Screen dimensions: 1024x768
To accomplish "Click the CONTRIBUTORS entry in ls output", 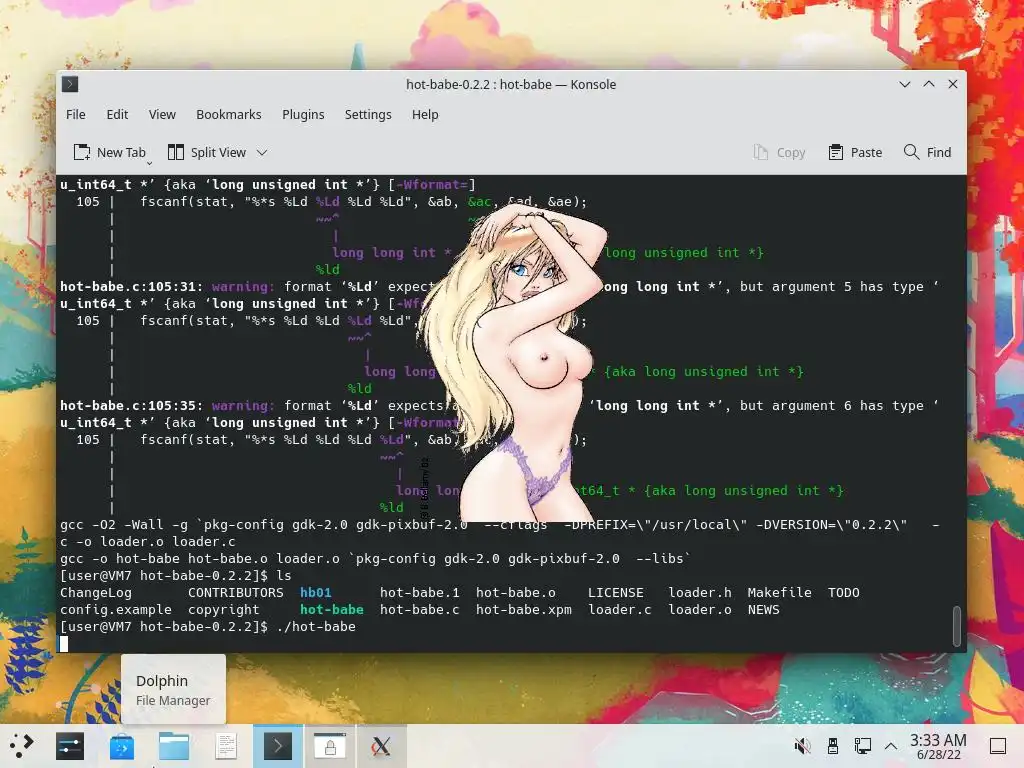I will (x=236, y=592).
